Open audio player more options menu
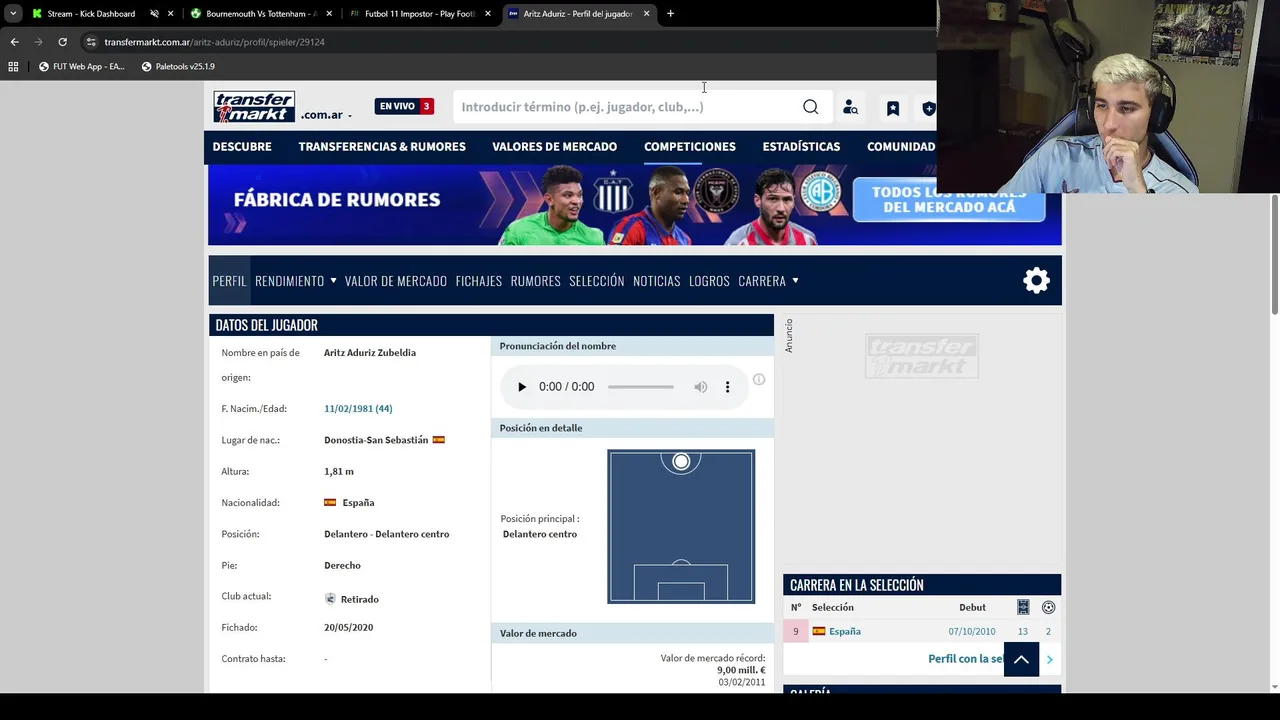 727,387
